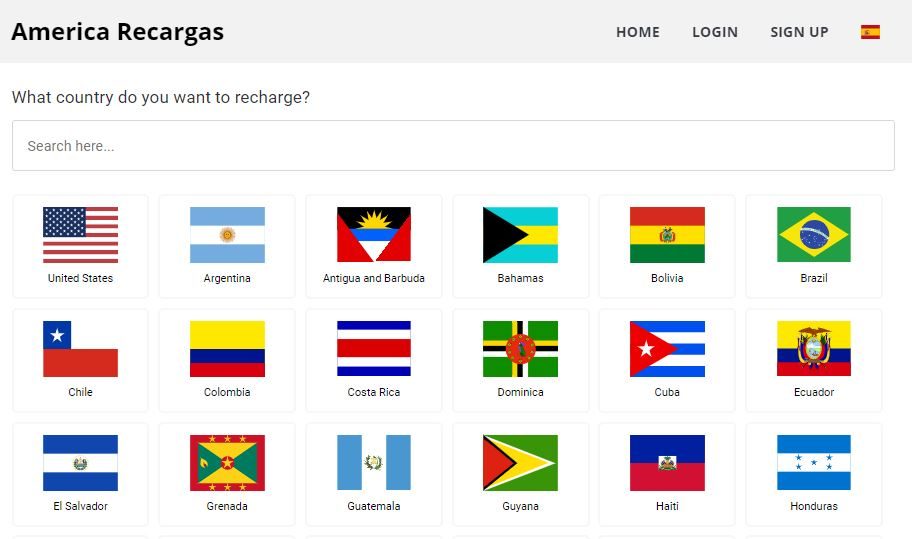Open the SIGN UP page
This screenshot has height=539, width=912.
799,32
